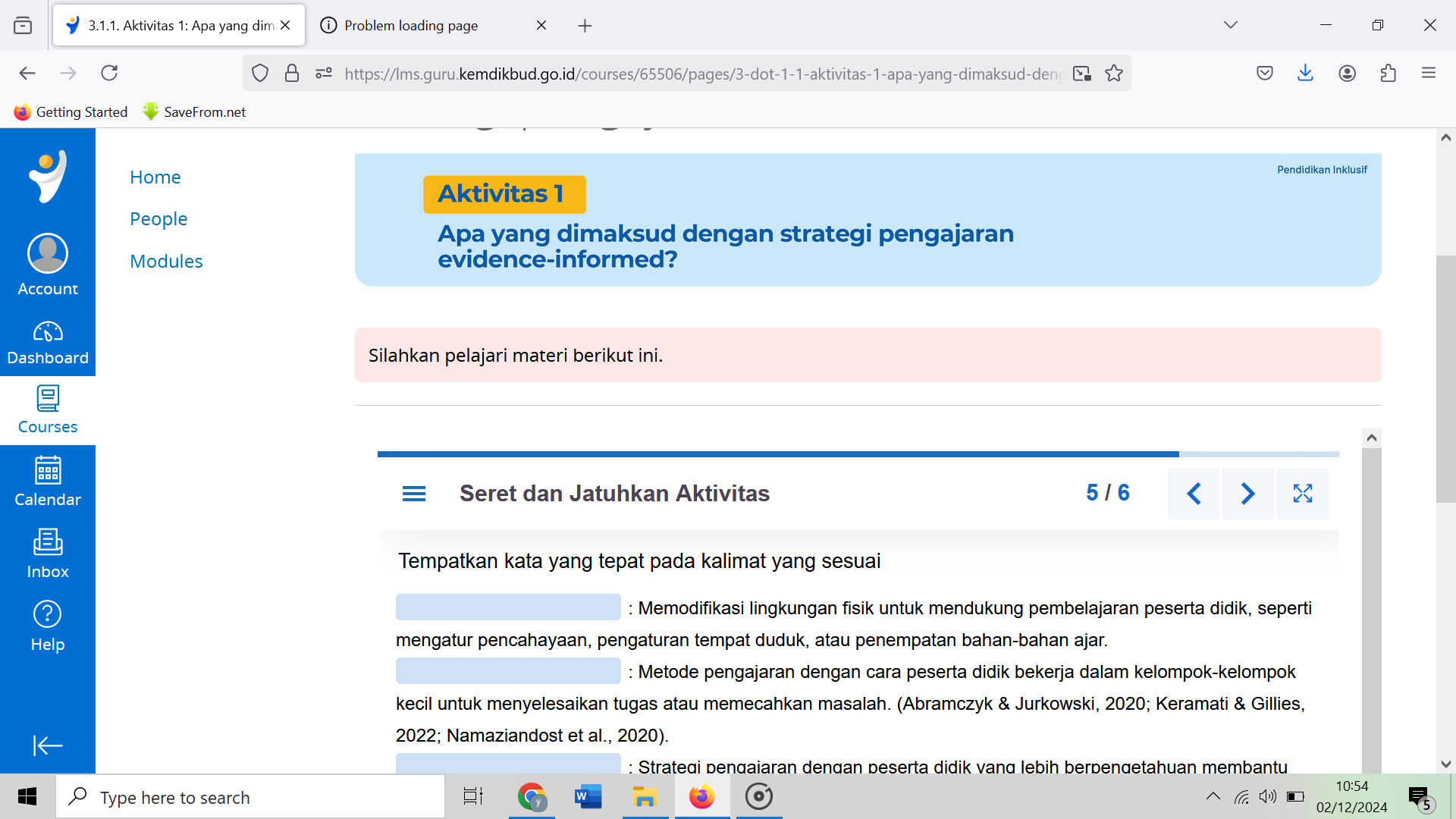Open the network Wi-Fi tray icon
1456x819 pixels.
click(1241, 796)
